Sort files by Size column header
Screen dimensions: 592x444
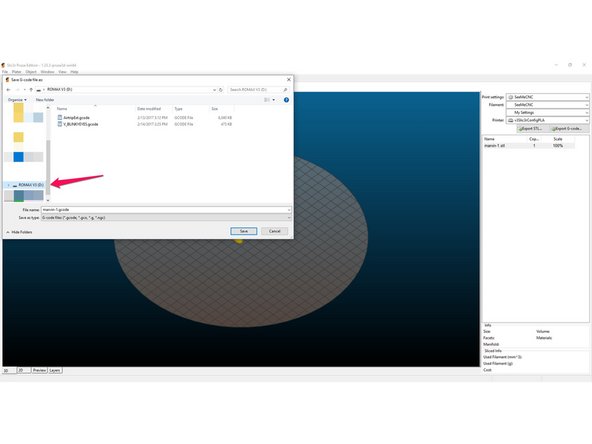coord(214,109)
